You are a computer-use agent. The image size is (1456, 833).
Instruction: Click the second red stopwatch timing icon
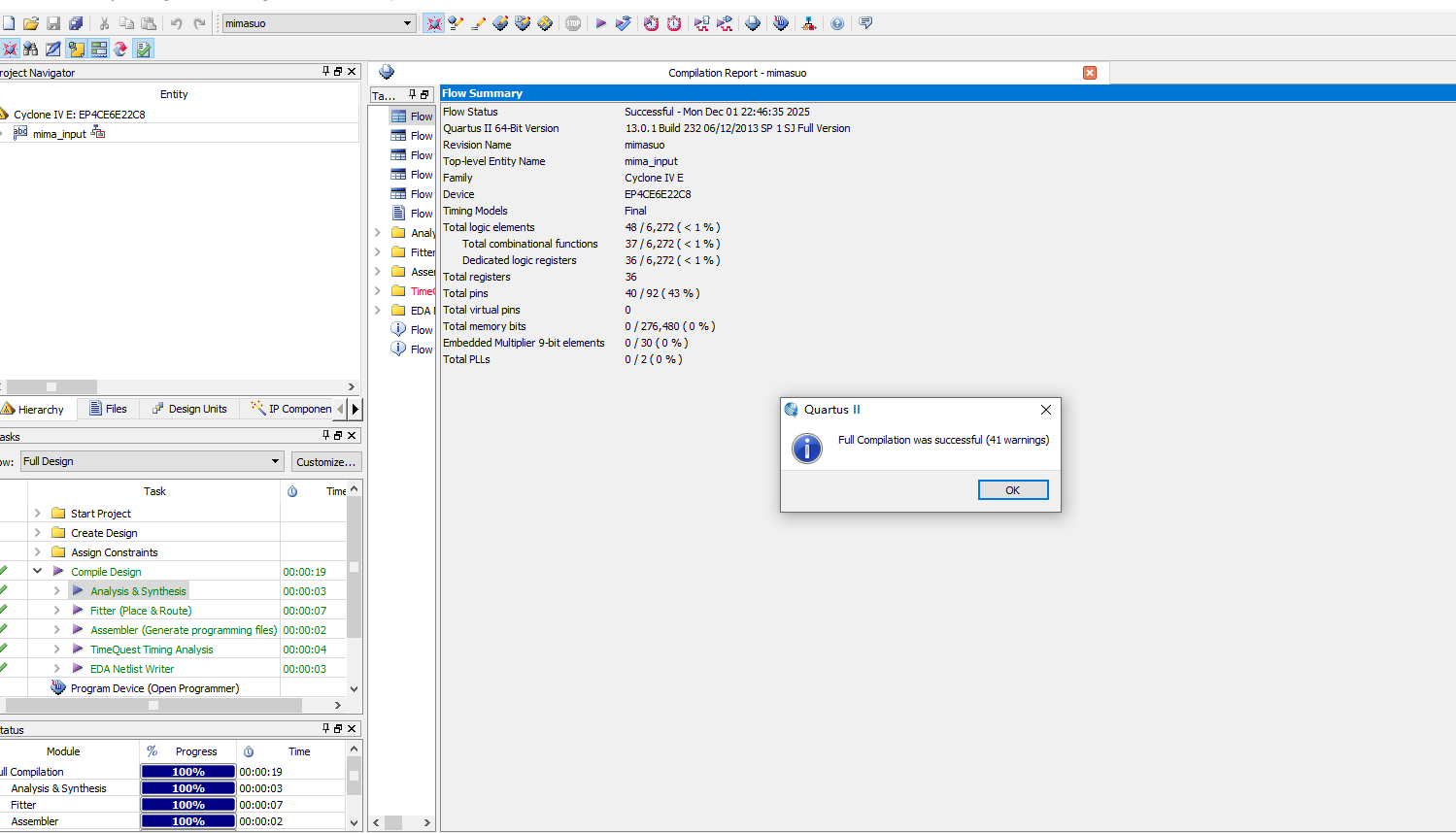[674, 23]
